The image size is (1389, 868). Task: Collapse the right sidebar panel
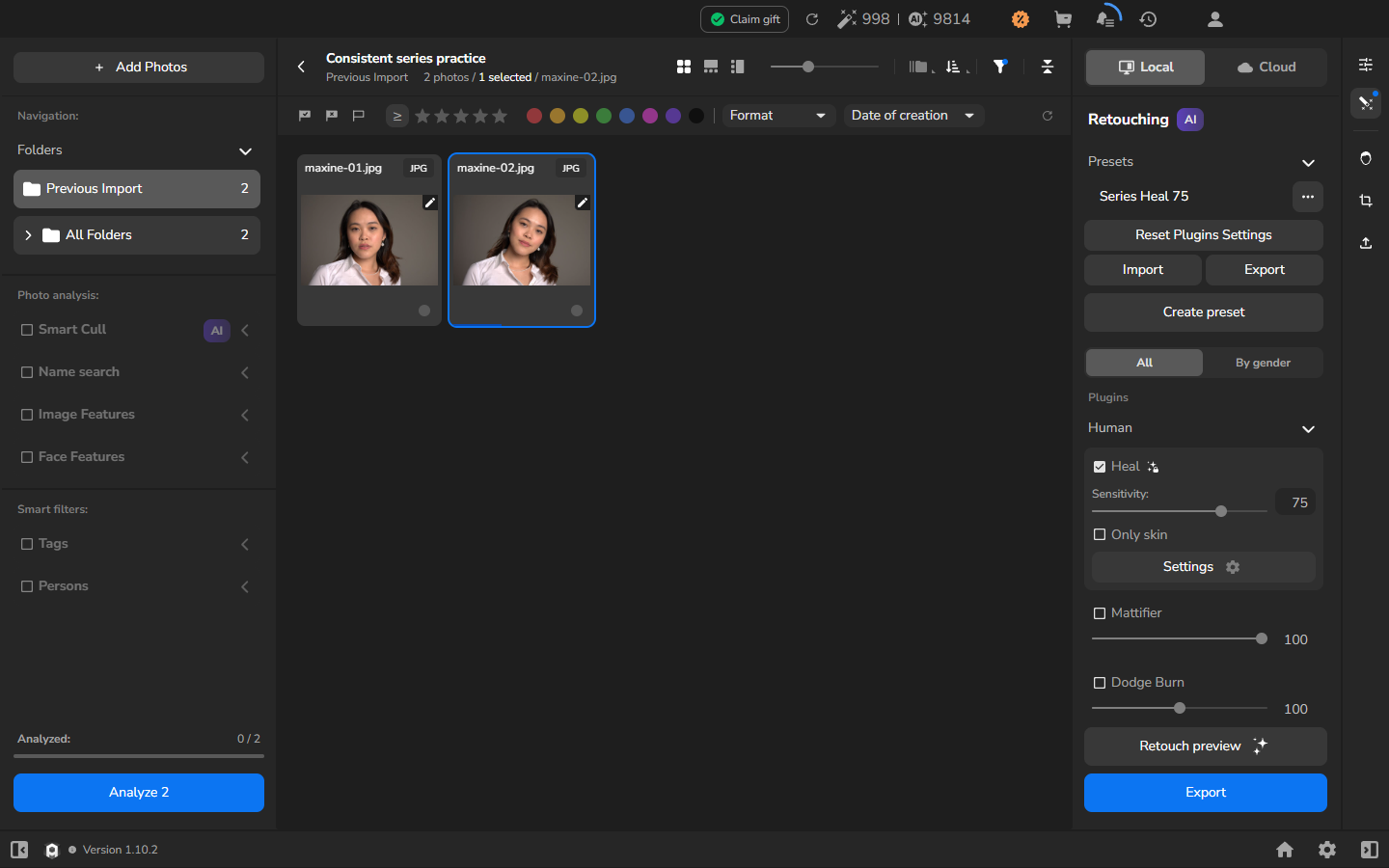click(1370, 850)
